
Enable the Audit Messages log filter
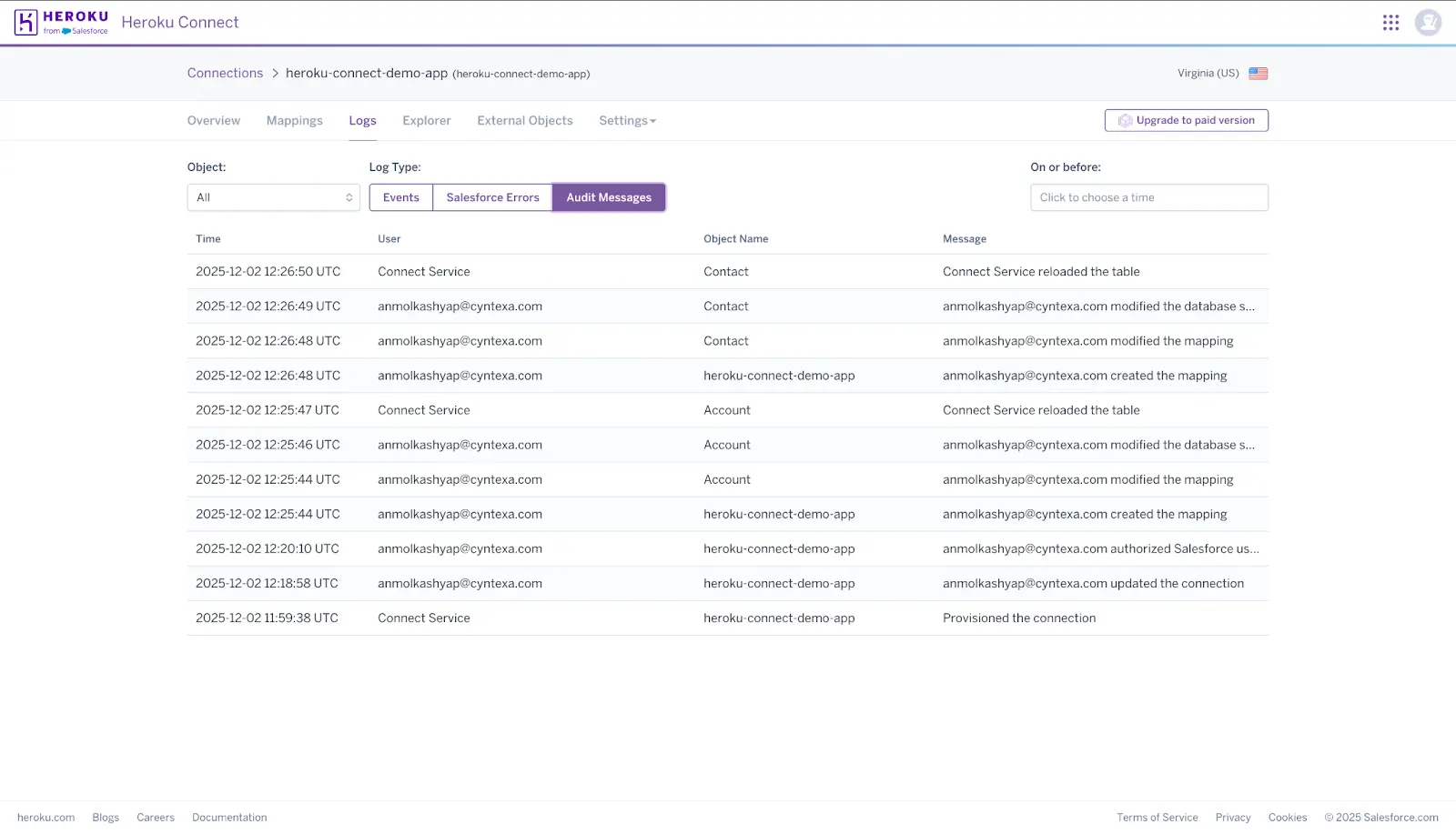(x=608, y=196)
